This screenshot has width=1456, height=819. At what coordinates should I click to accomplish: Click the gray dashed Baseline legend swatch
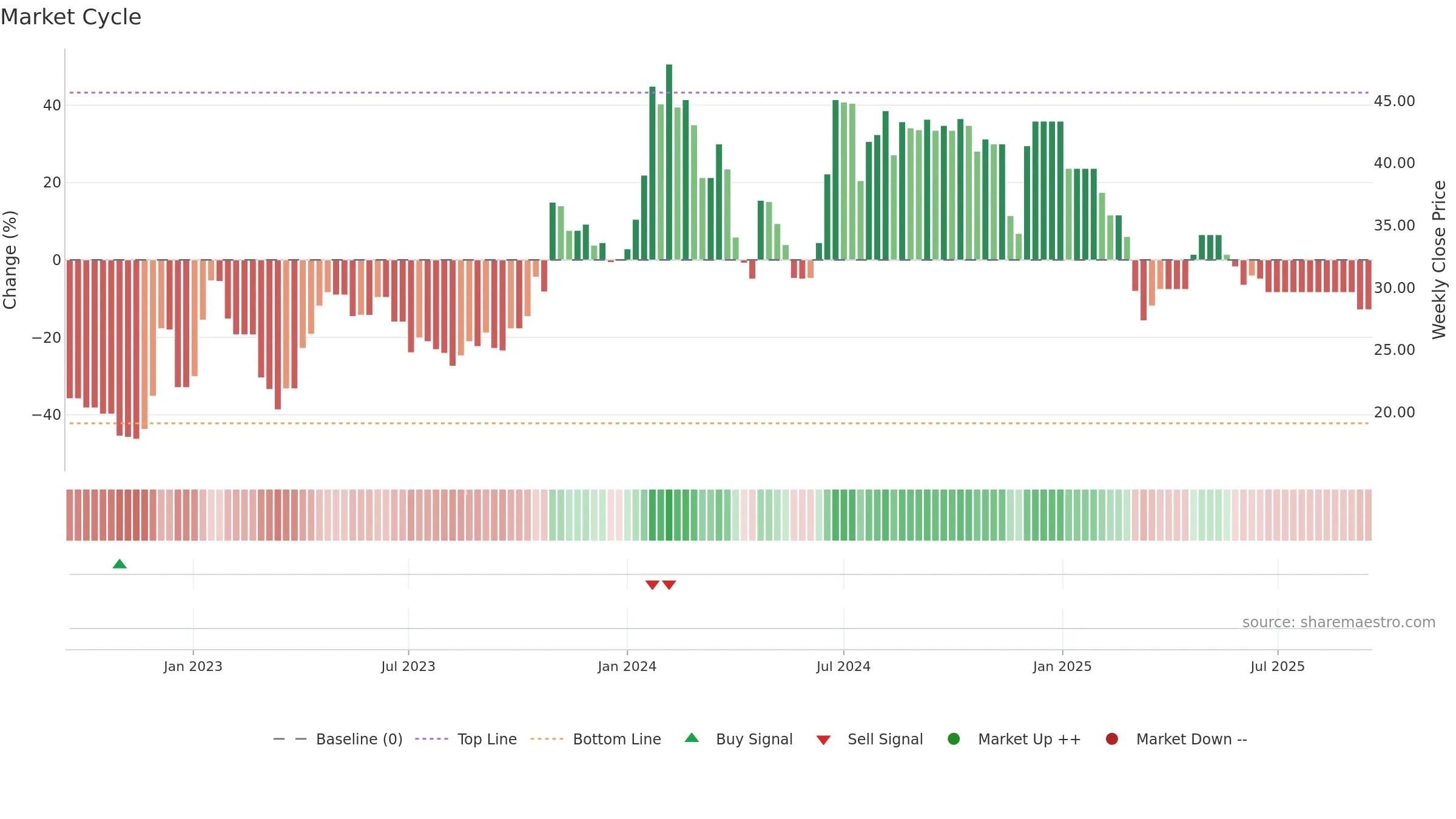[290, 739]
